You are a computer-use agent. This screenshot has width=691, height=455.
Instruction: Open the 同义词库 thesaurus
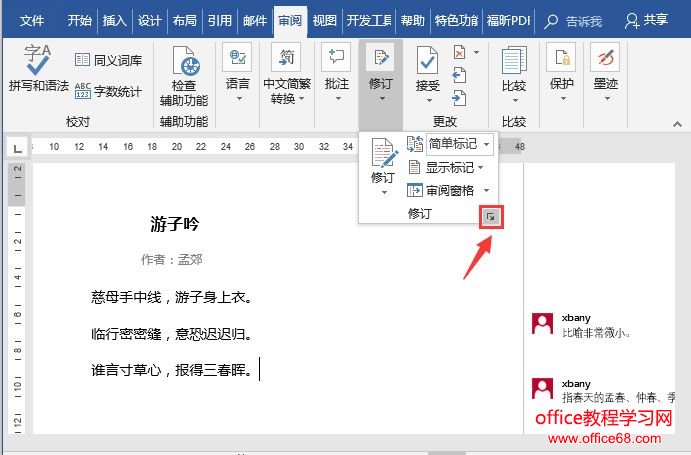[x=108, y=60]
